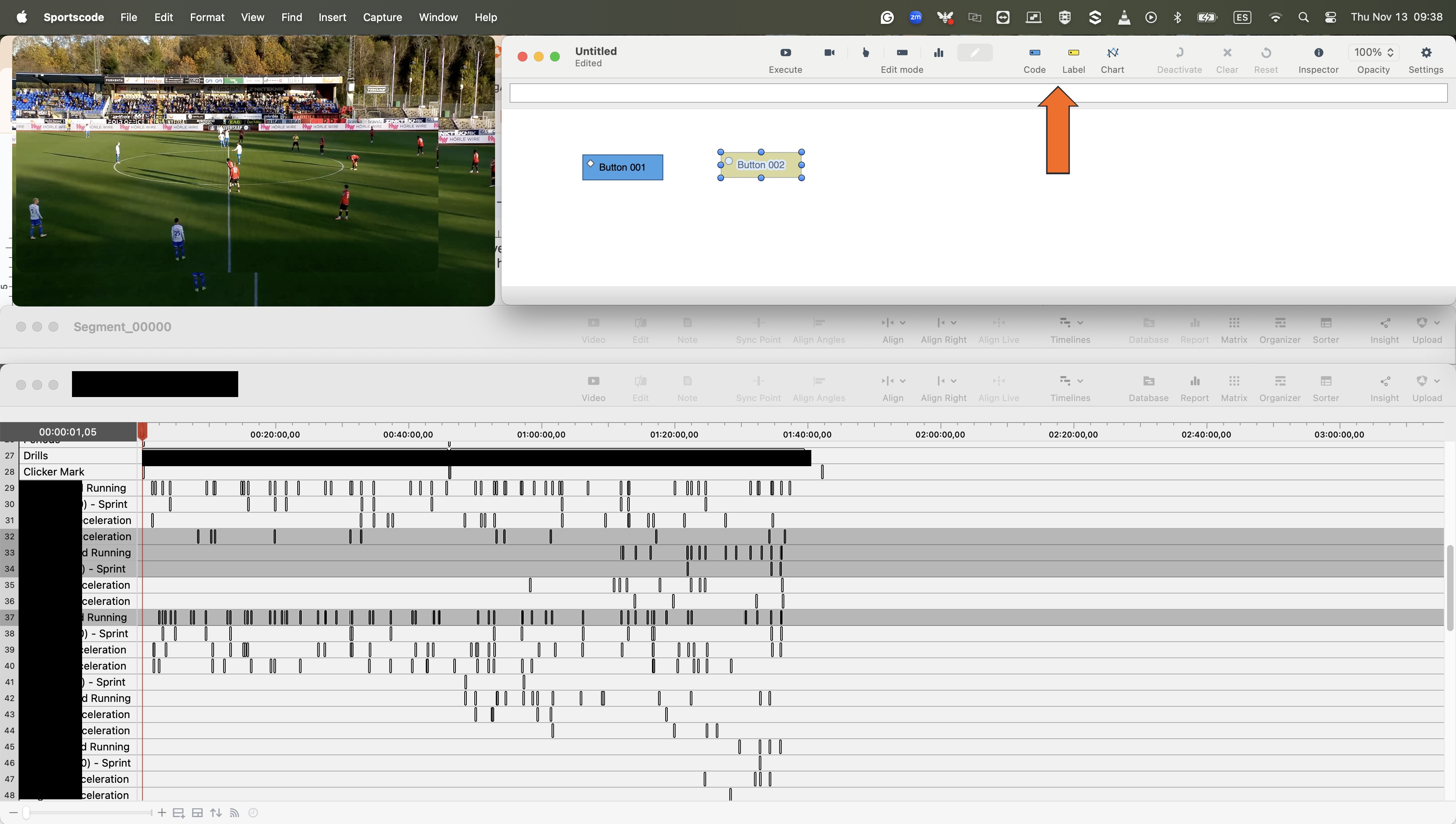
Task: Expand Upload dropdown in lower timeline window
Action: pyautogui.click(x=1436, y=381)
